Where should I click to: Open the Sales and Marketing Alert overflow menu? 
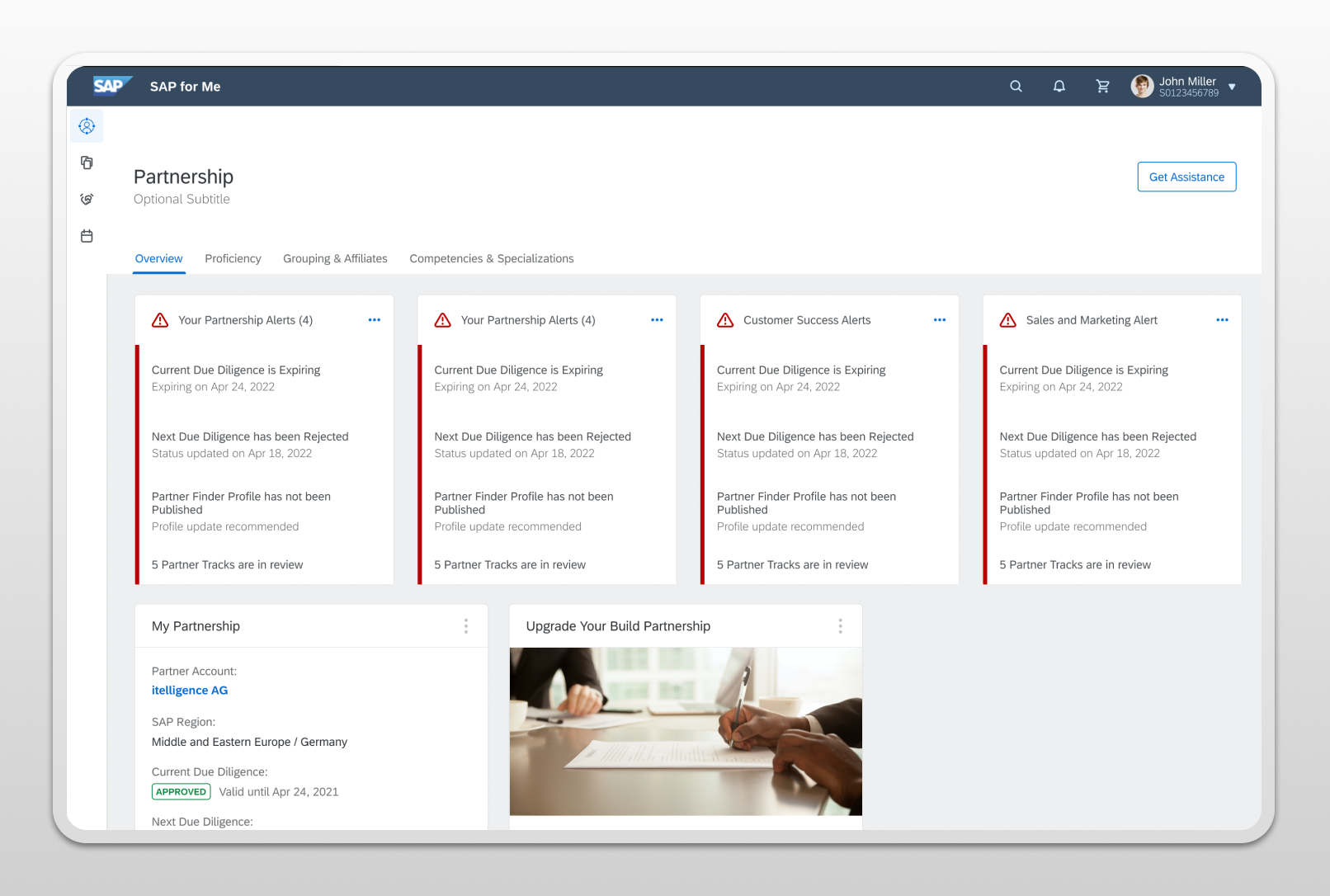click(x=1222, y=320)
